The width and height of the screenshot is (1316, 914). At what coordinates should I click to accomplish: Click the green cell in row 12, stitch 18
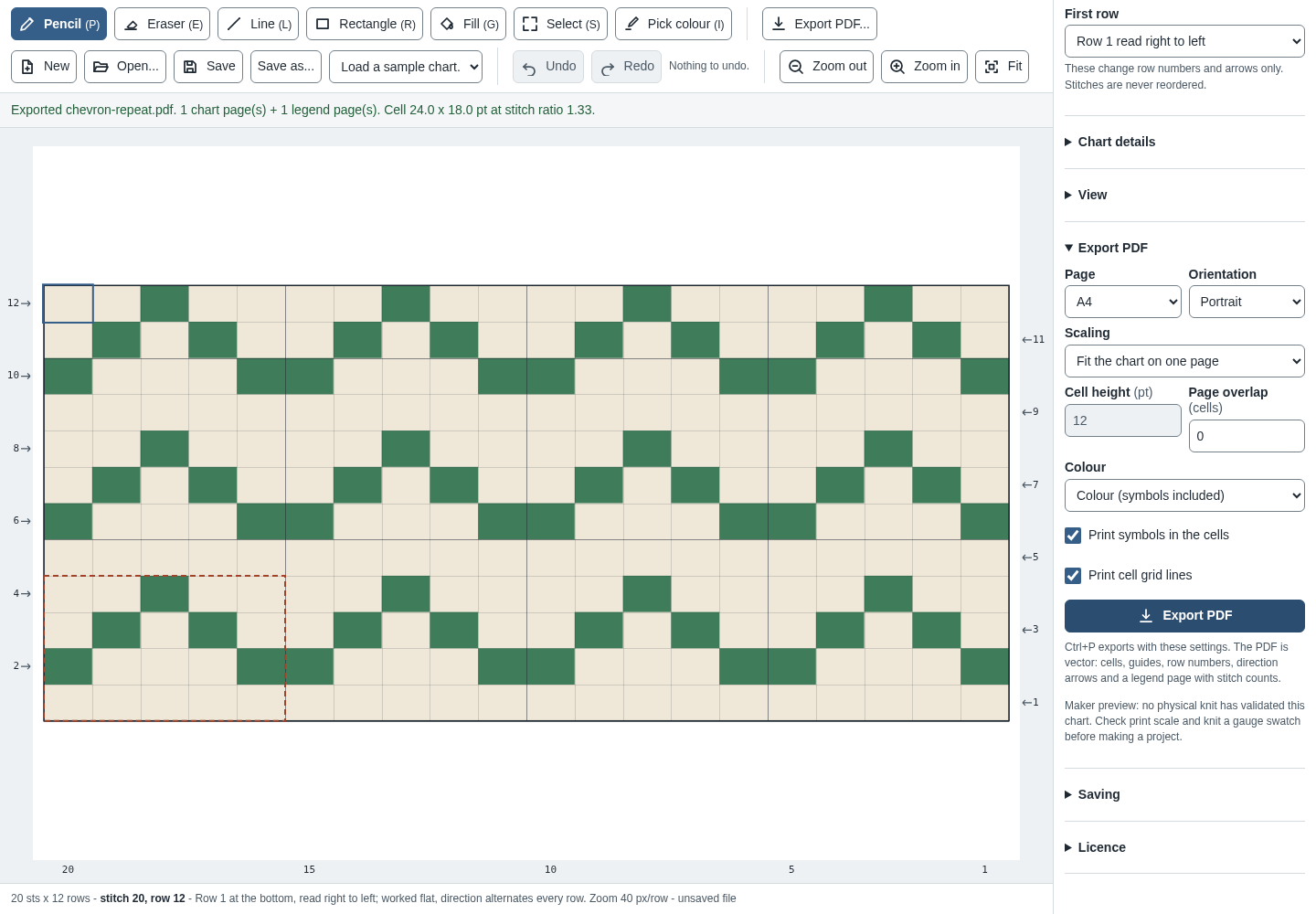(164, 303)
